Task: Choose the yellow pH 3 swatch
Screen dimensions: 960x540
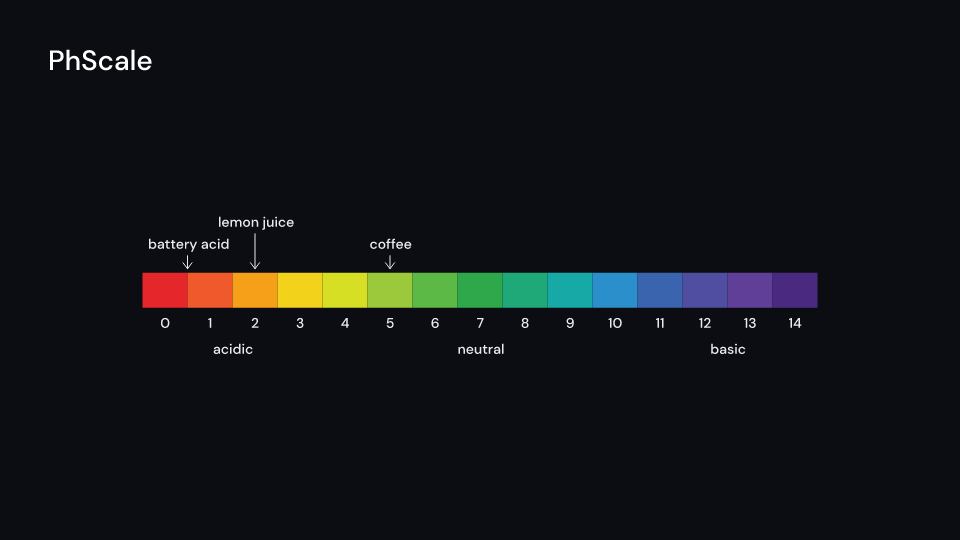Action: pyautogui.click(x=300, y=290)
